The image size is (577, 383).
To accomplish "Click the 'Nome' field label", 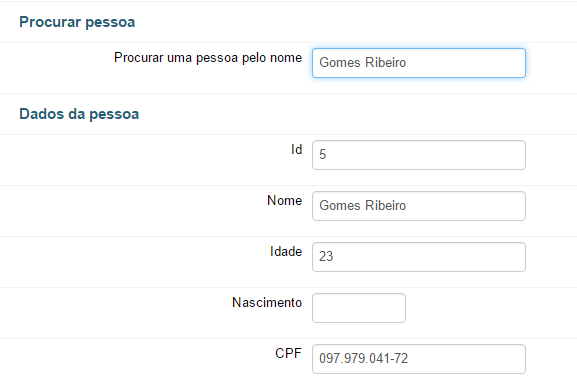I will click(x=284, y=201).
